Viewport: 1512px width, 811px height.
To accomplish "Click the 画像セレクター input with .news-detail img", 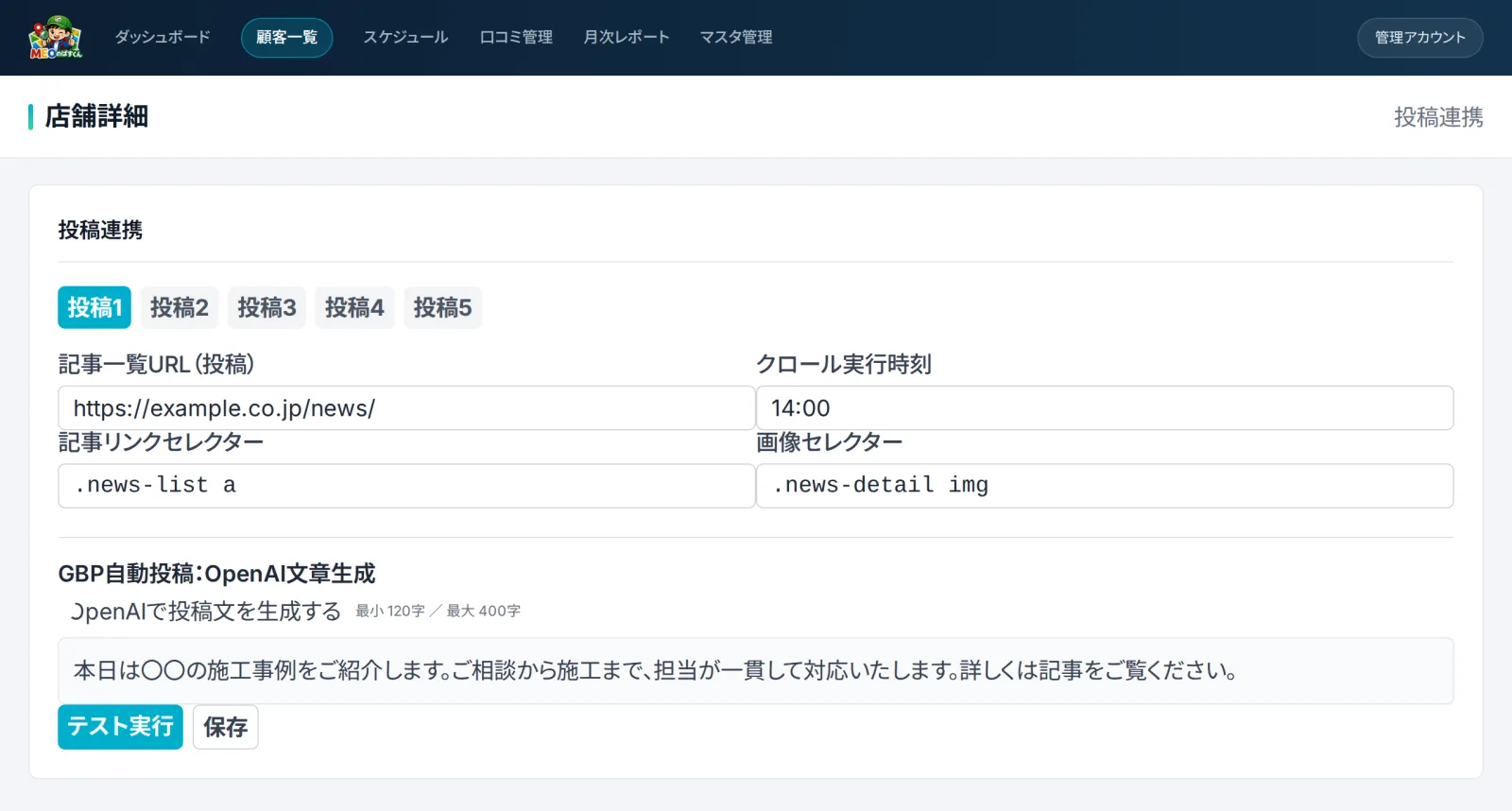I will pos(1105,486).
